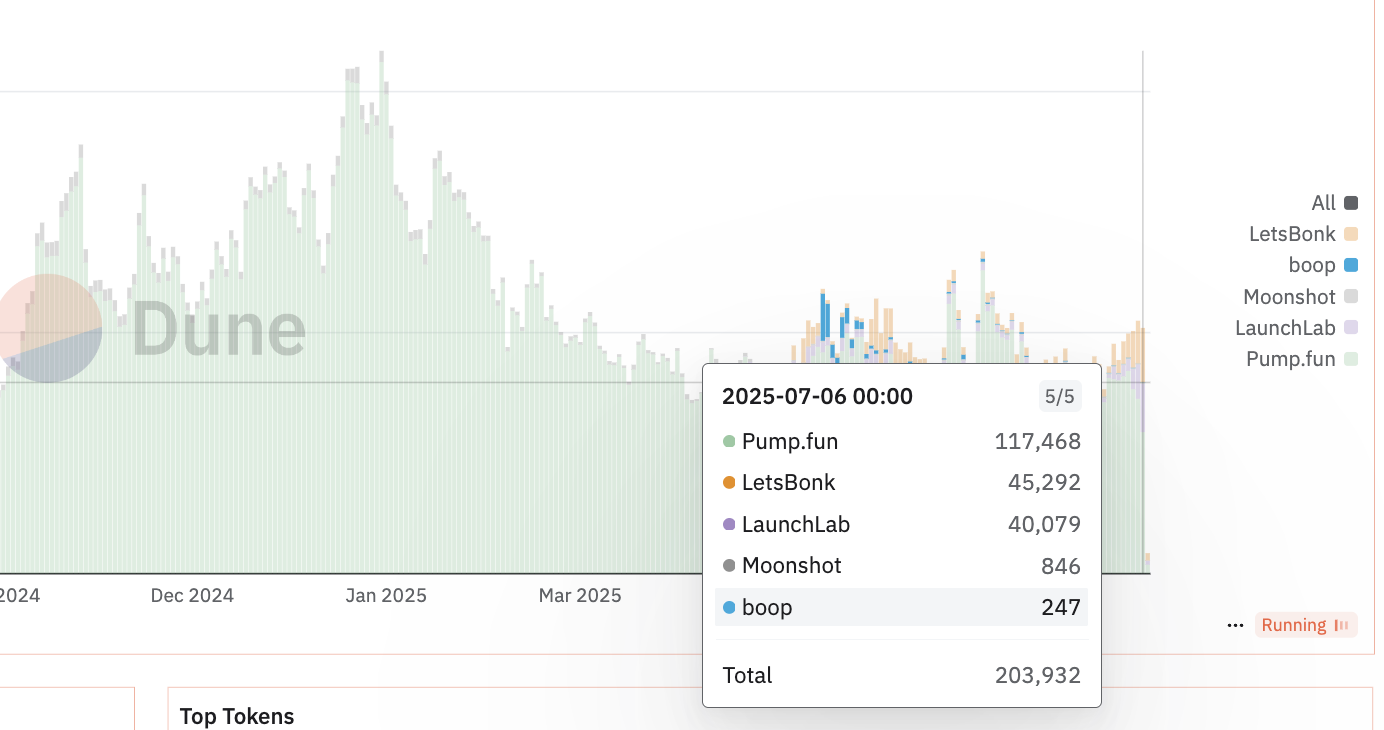Click the Mar 2025 axis label
Viewport: 1384px width, 730px height.
pos(580,596)
